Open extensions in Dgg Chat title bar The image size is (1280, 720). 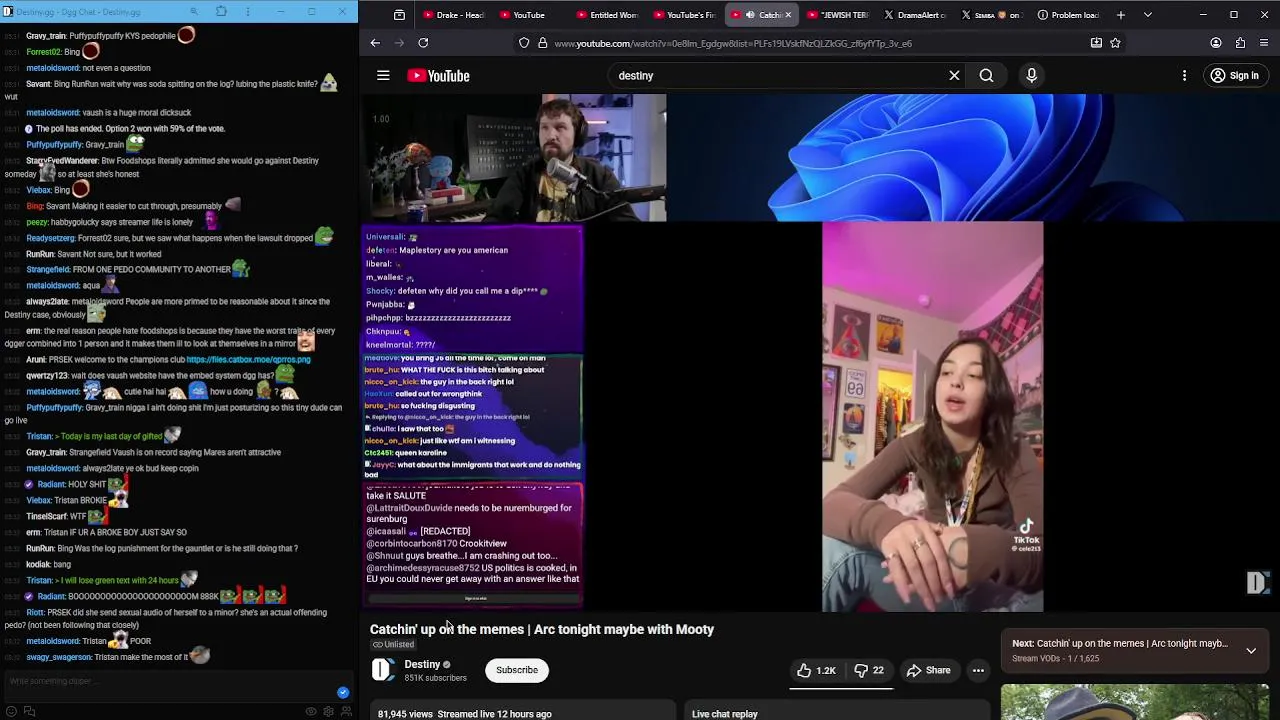coord(221,12)
